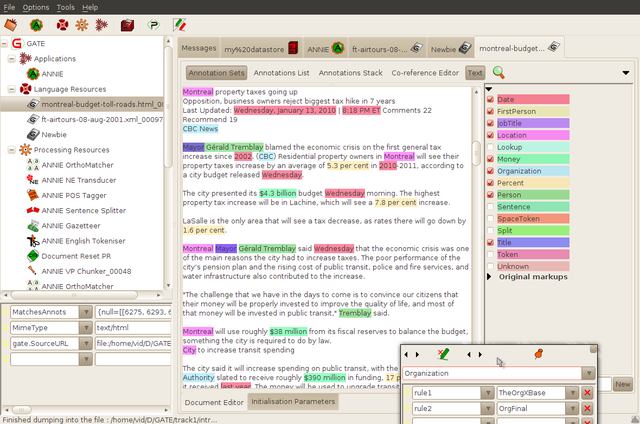Click the Person color swatch

click(533, 195)
